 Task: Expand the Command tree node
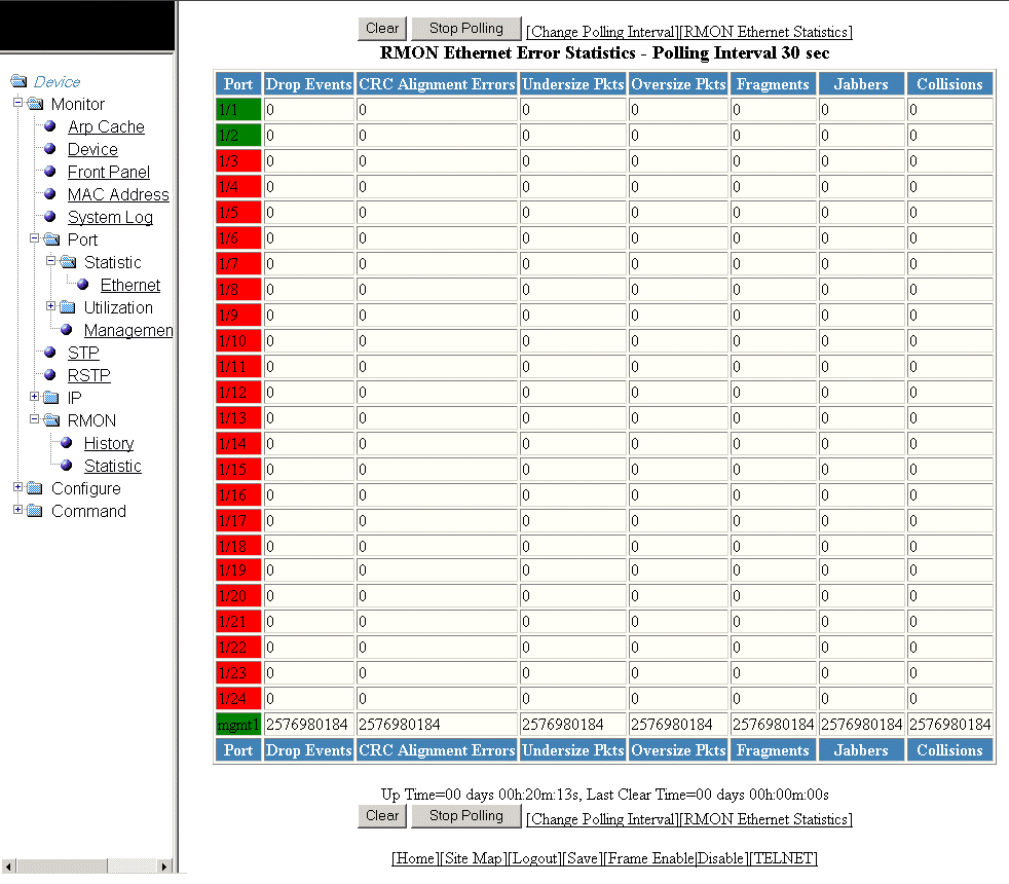[x=18, y=510]
